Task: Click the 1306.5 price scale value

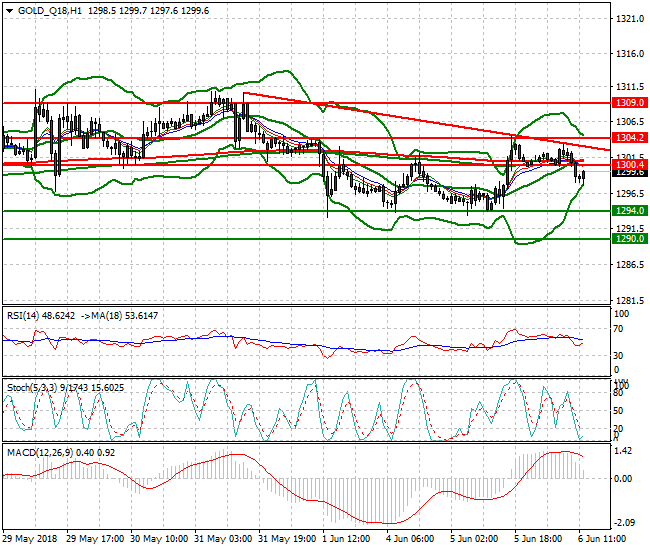Action: pos(630,122)
